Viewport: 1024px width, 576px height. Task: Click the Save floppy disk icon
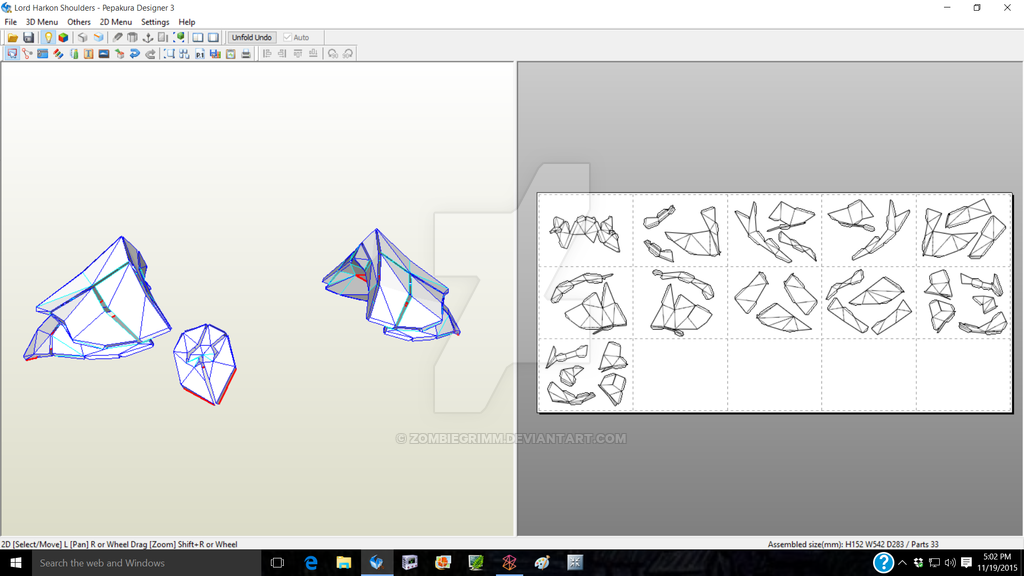coord(28,37)
